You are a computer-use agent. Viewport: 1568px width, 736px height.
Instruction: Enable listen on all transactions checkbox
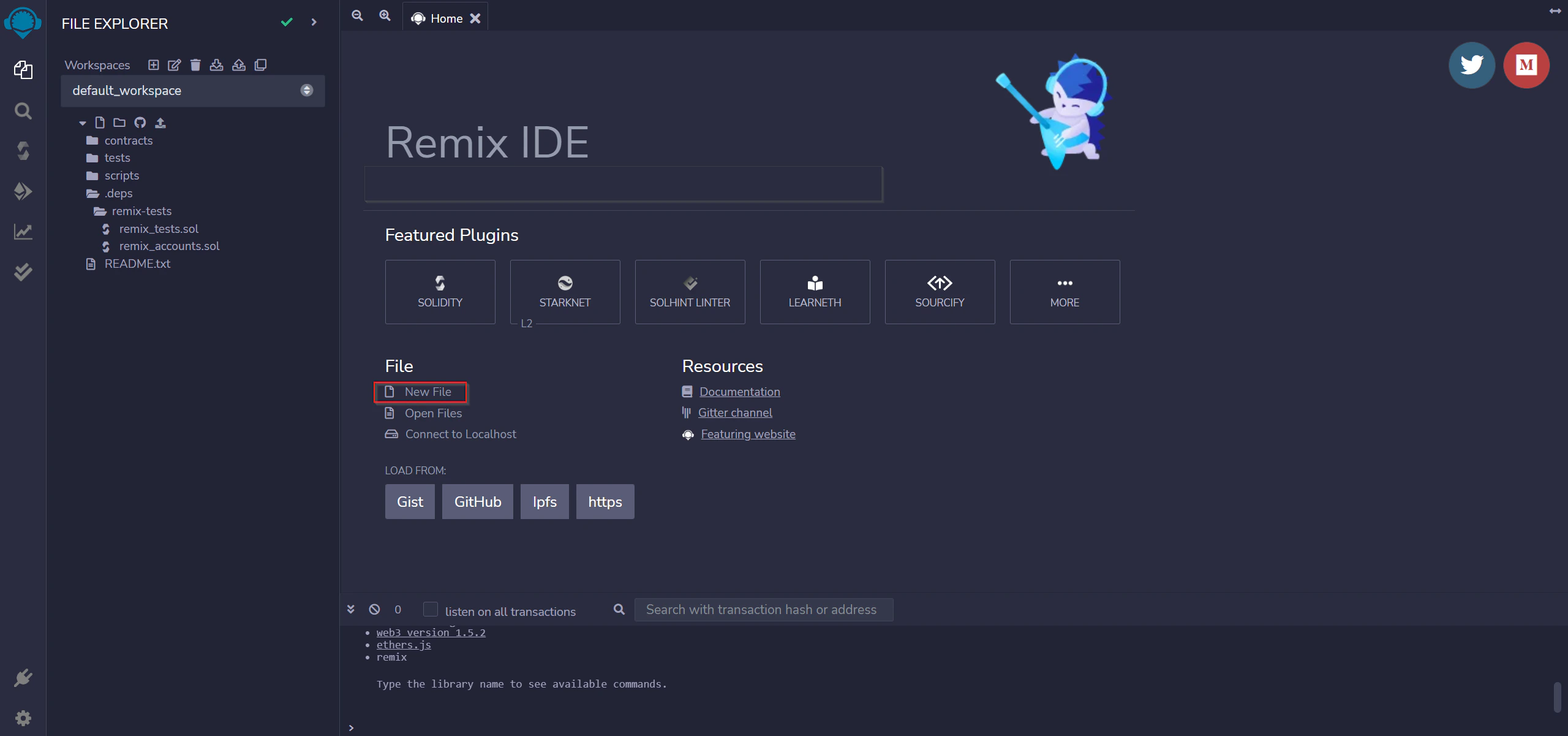431,610
